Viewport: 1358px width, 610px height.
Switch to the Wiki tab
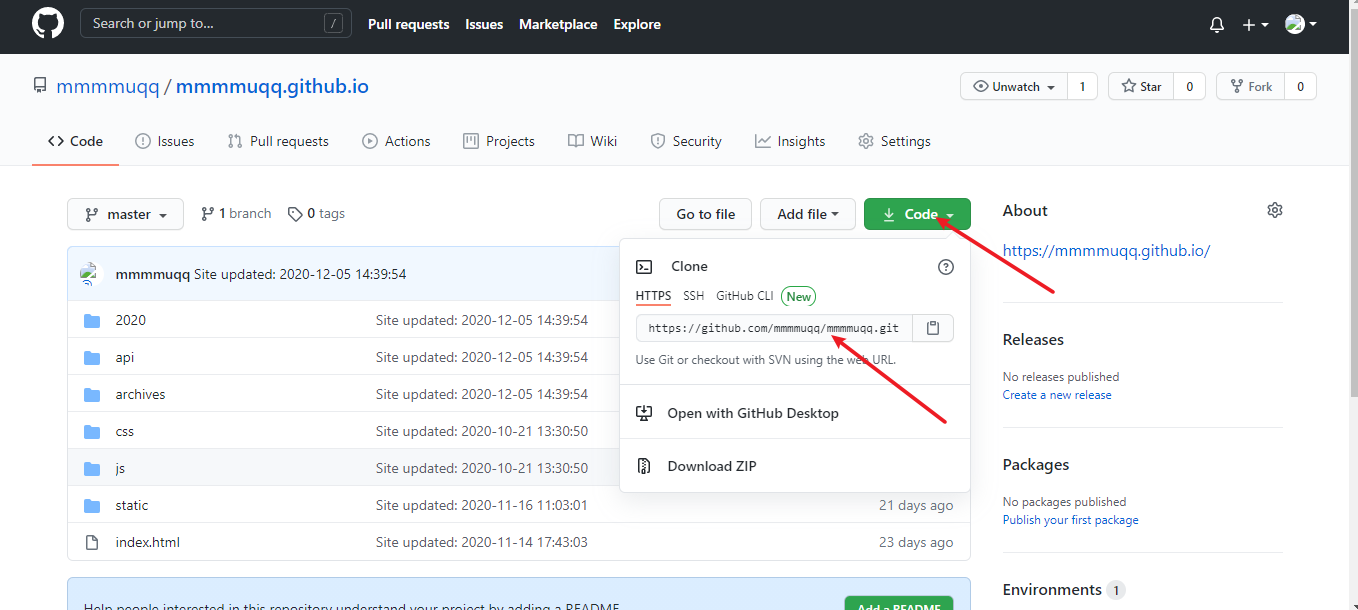coord(593,141)
